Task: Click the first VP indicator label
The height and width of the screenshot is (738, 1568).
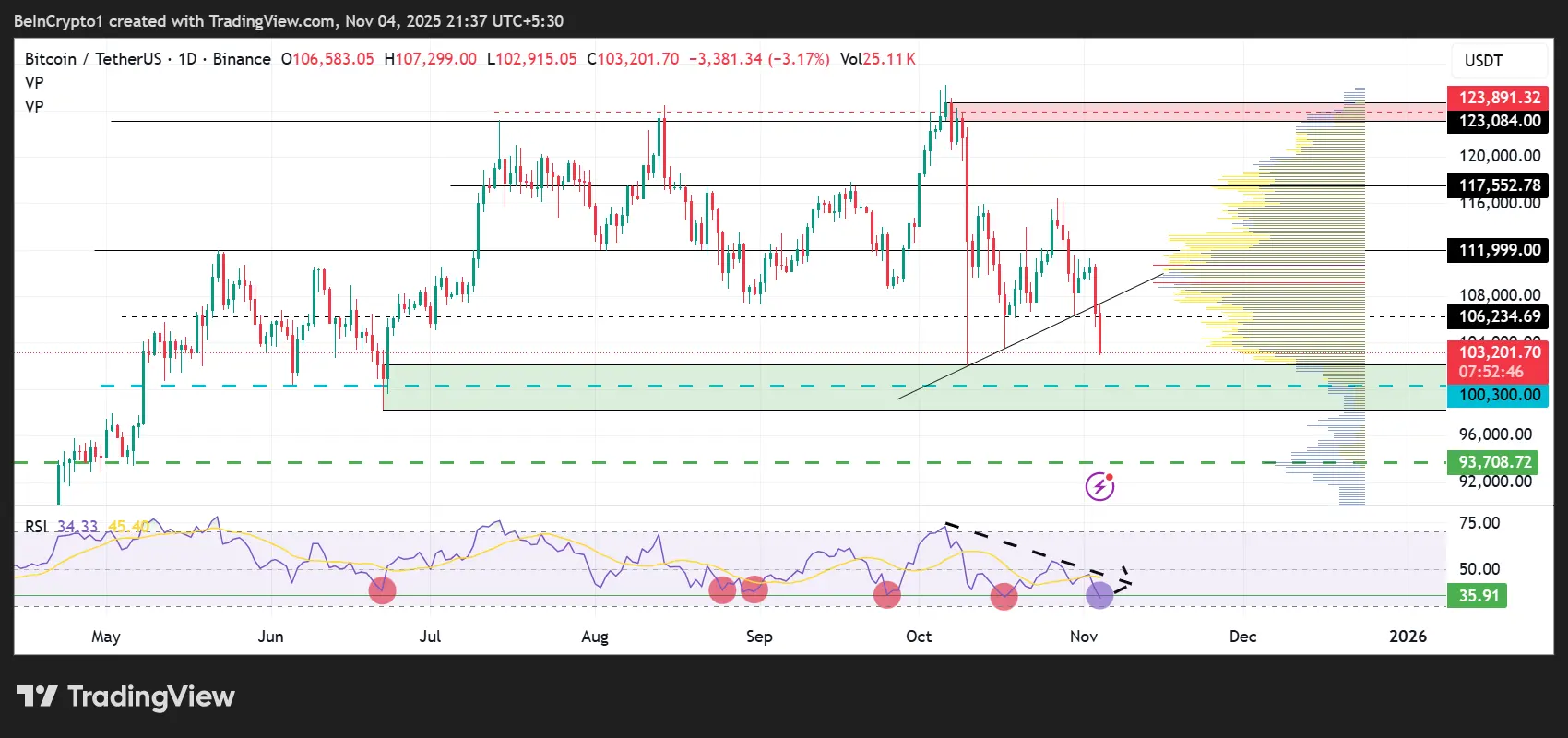Action: 34,83
